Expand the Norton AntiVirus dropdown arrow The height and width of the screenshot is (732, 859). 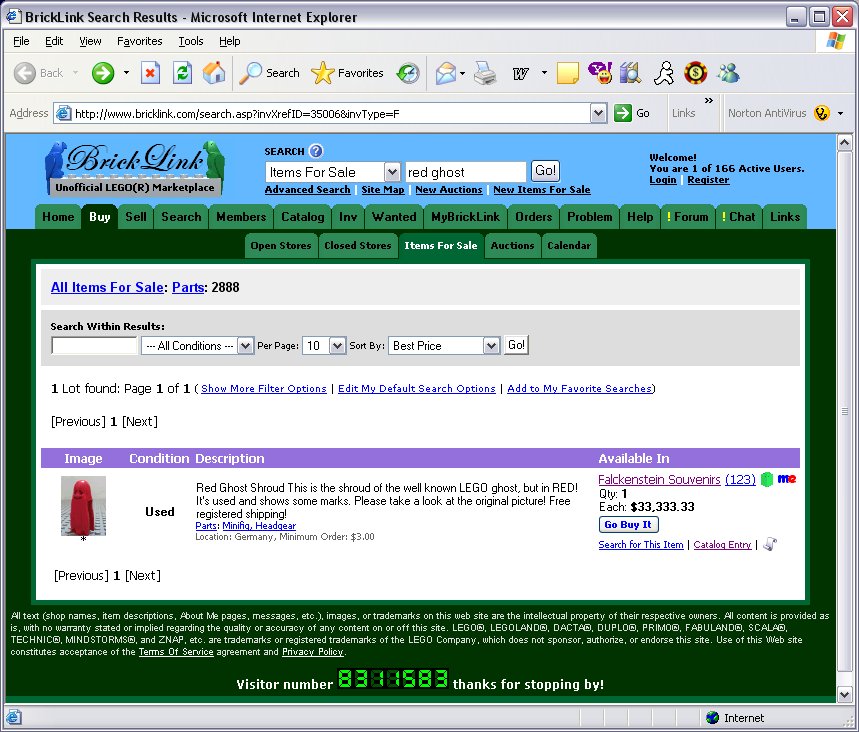[840, 113]
